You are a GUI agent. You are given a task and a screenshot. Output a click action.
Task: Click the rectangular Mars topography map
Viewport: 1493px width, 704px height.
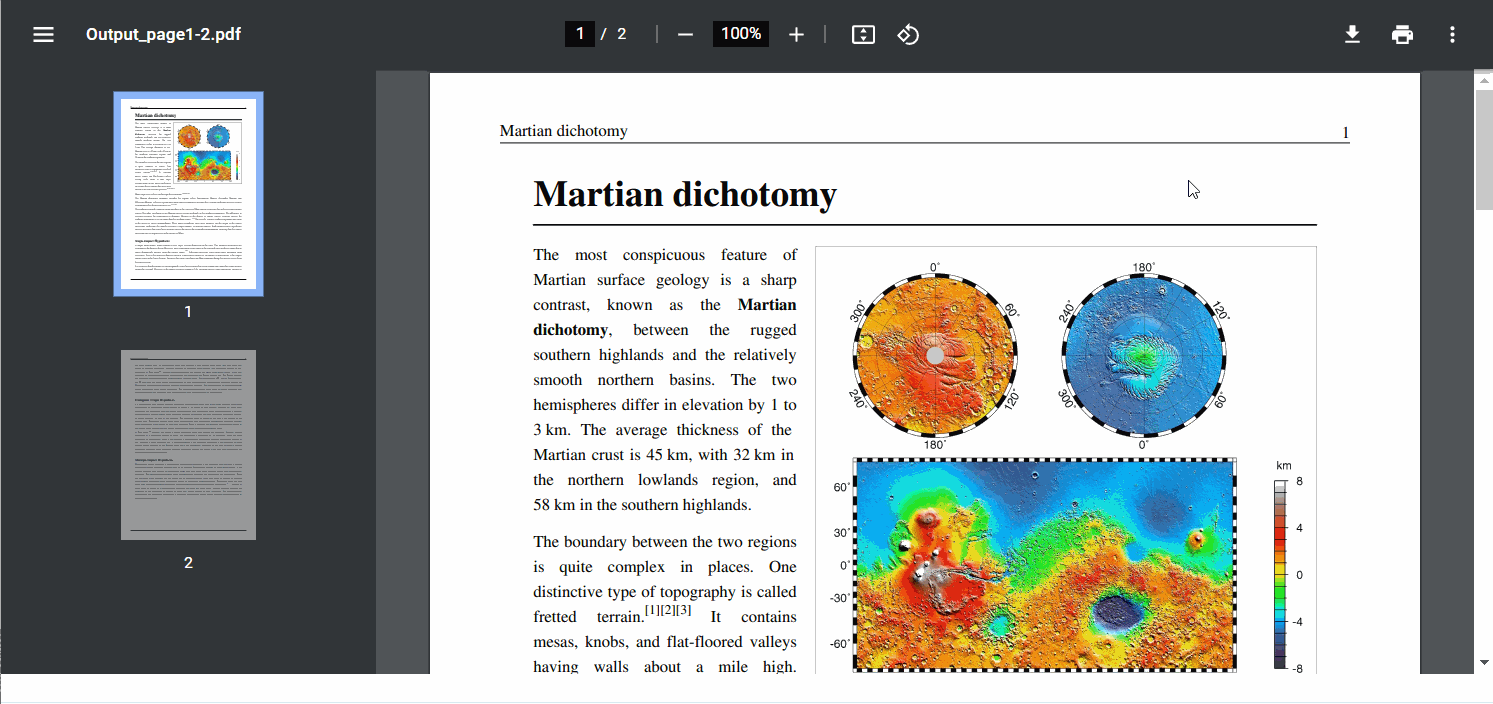(x=1045, y=564)
